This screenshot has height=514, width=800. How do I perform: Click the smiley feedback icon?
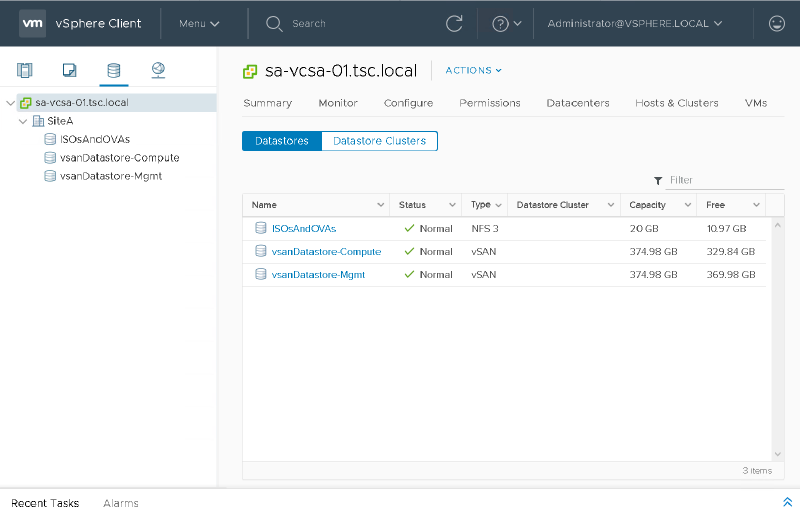pyautogui.click(x=777, y=23)
